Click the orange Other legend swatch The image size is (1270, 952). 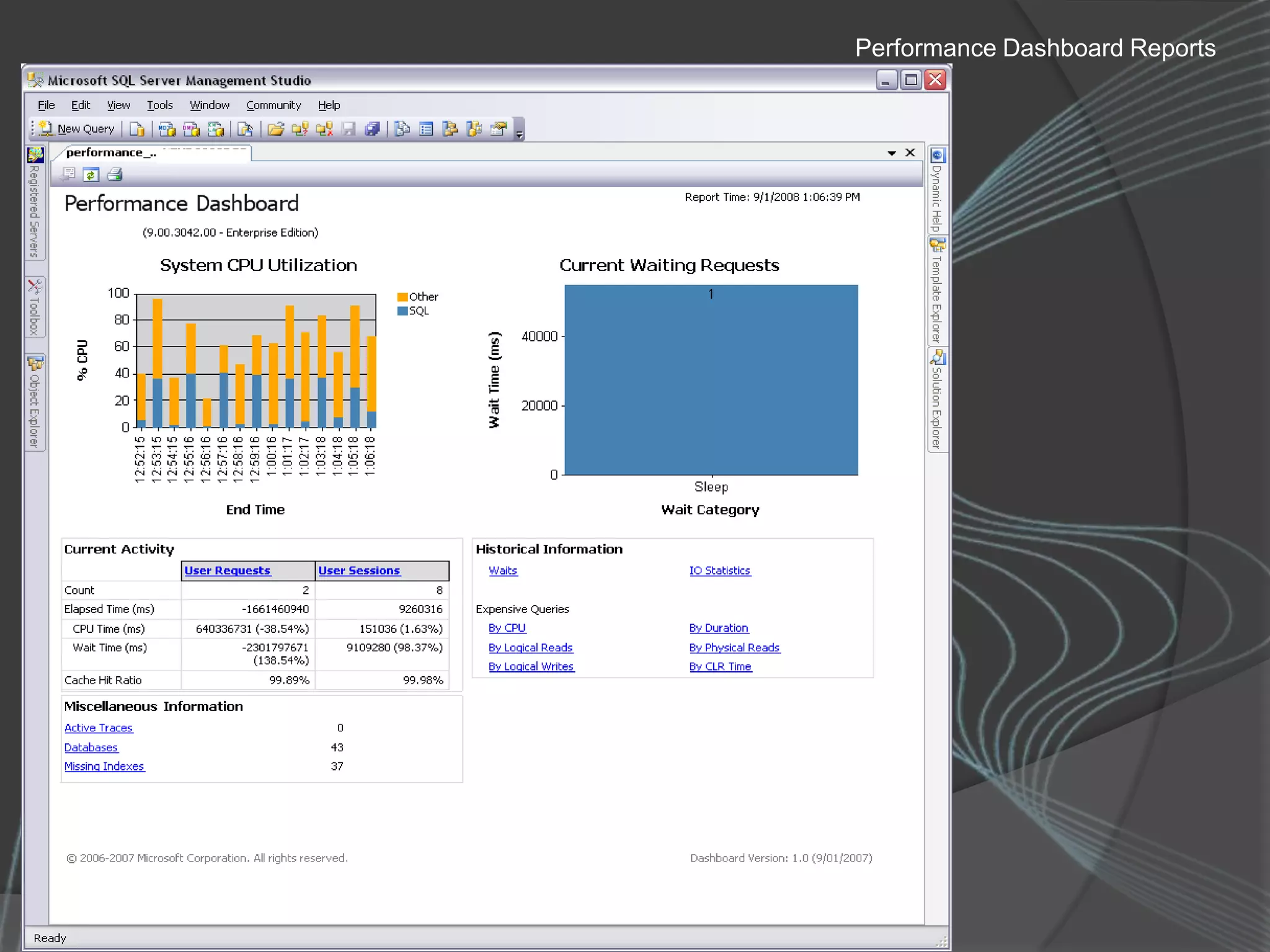pyautogui.click(x=402, y=297)
